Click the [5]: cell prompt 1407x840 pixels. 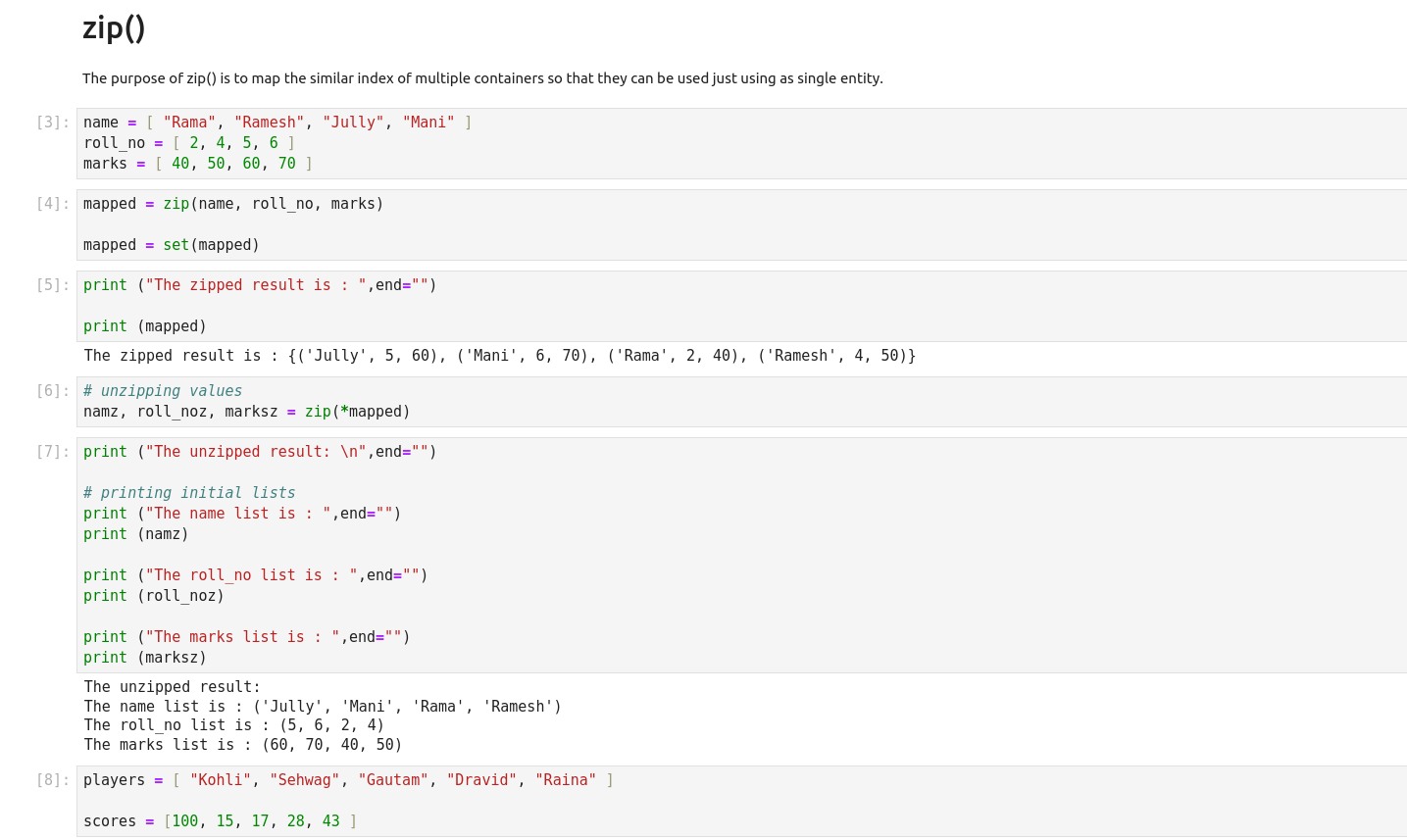click(53, 285)
